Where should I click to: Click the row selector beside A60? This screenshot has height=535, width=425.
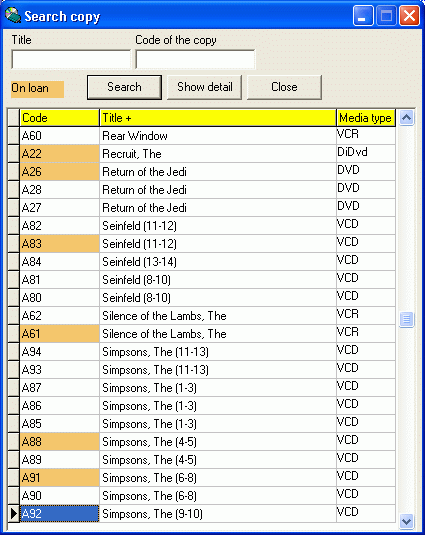13,135
